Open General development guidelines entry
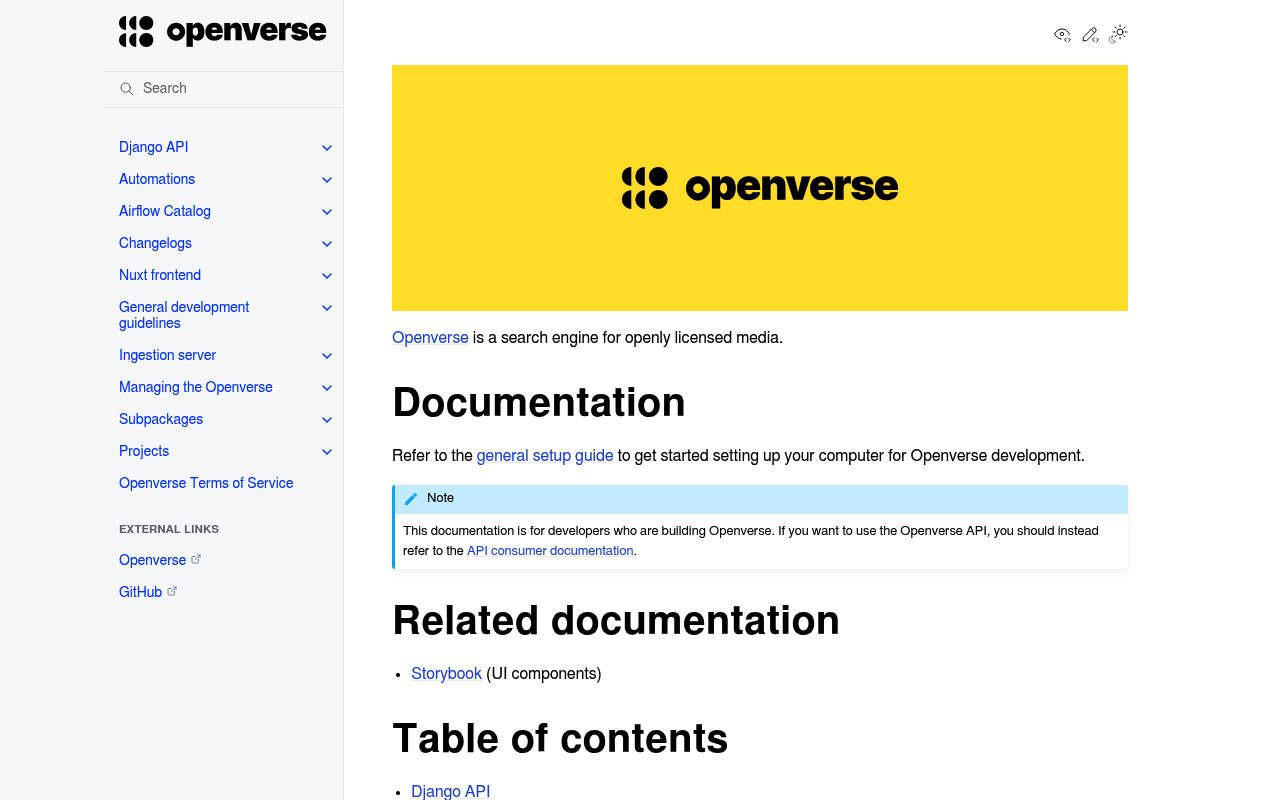The width and height of the screenshot is (1280, 800). click(x=184, y=315)
